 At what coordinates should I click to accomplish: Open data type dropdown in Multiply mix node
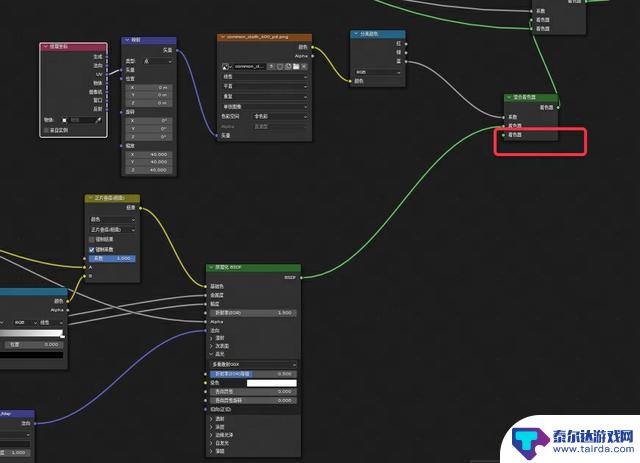[x=112, y=220]
